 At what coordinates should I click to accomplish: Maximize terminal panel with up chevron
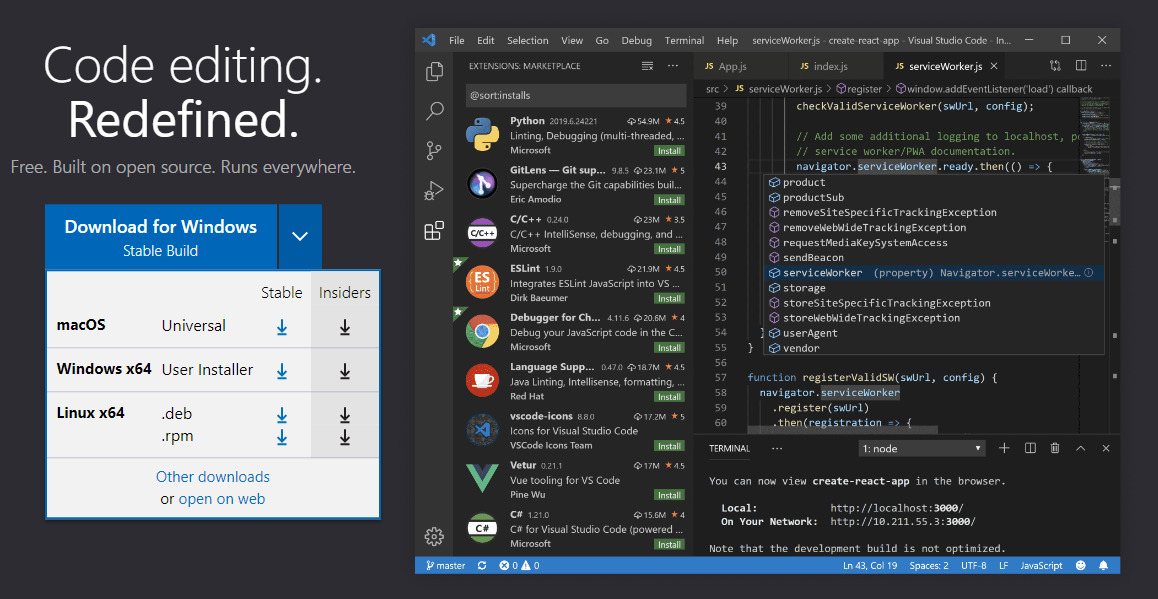pos(1080,448)
